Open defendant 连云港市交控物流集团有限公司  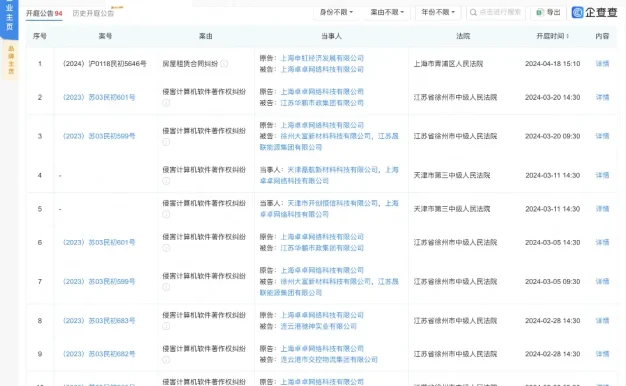(329, 360)
